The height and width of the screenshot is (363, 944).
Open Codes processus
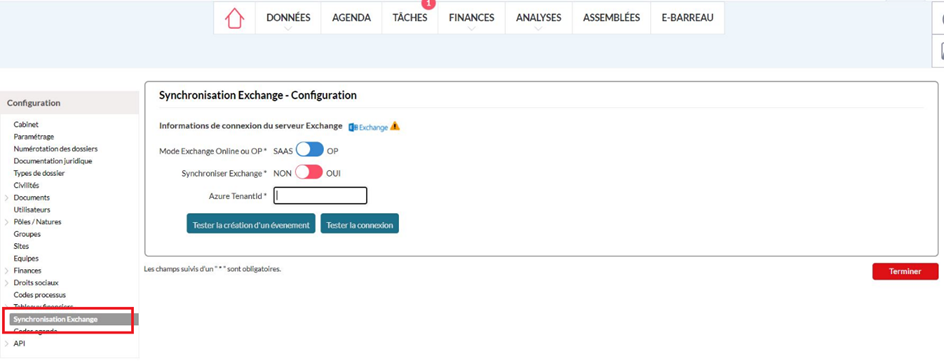[x=40, y=294]
